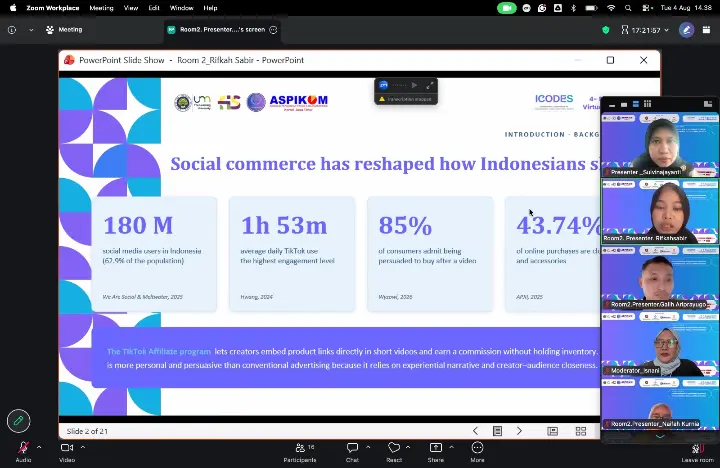Select Presenter_Suzdrajayanti video thumbnail
720x468 pixels.
tap(660, 145)
